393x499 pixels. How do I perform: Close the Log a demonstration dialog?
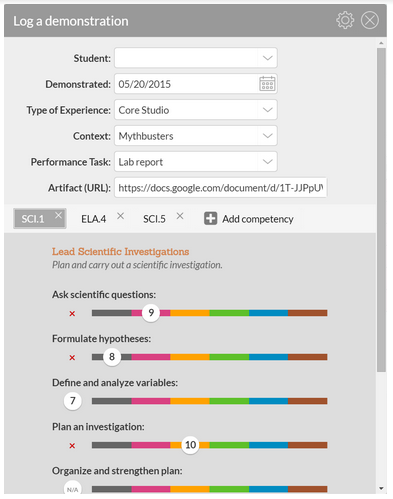pos(370,21)
